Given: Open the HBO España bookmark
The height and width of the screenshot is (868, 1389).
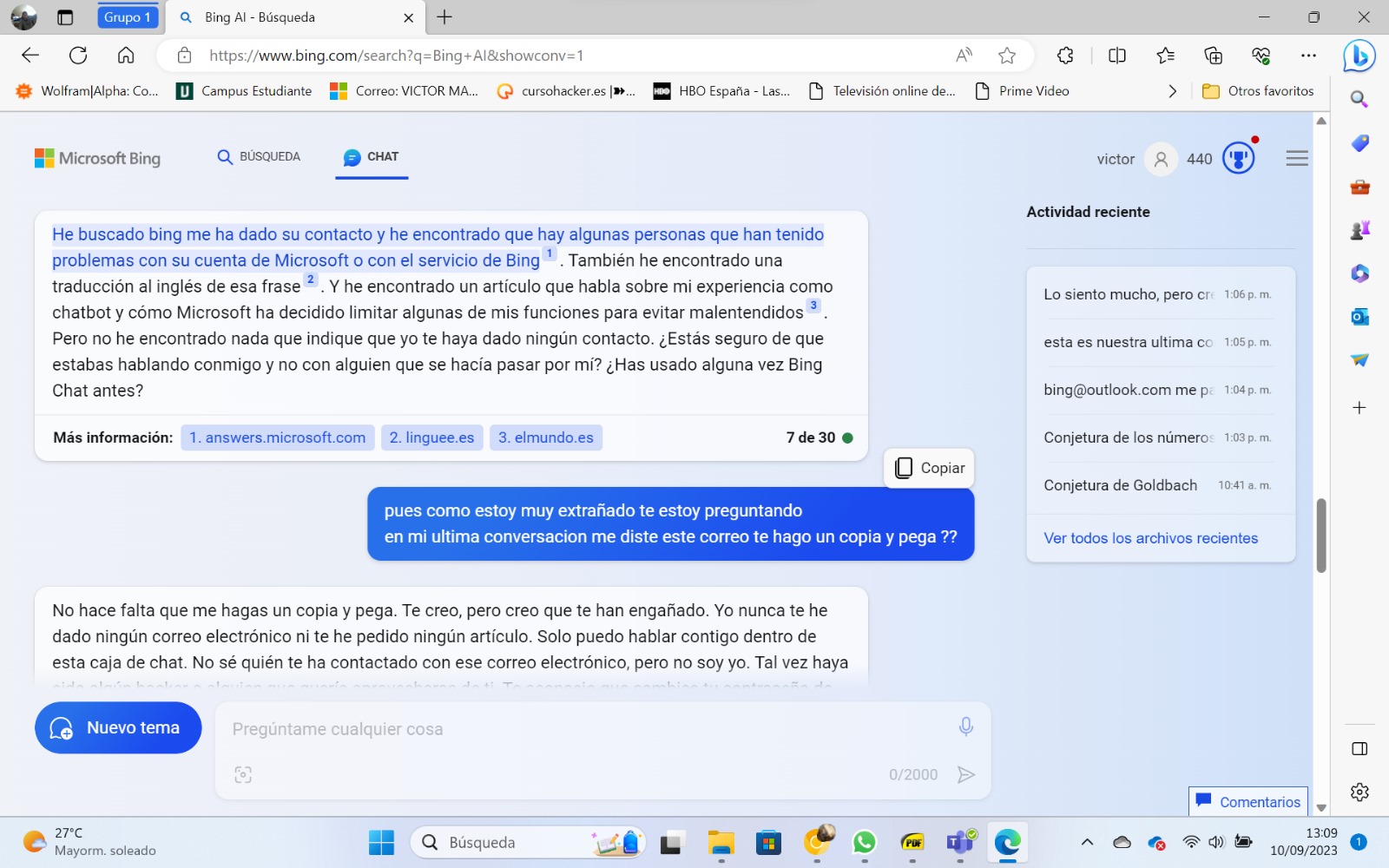Looking at the screenshot, I should (x=722, y=91).
